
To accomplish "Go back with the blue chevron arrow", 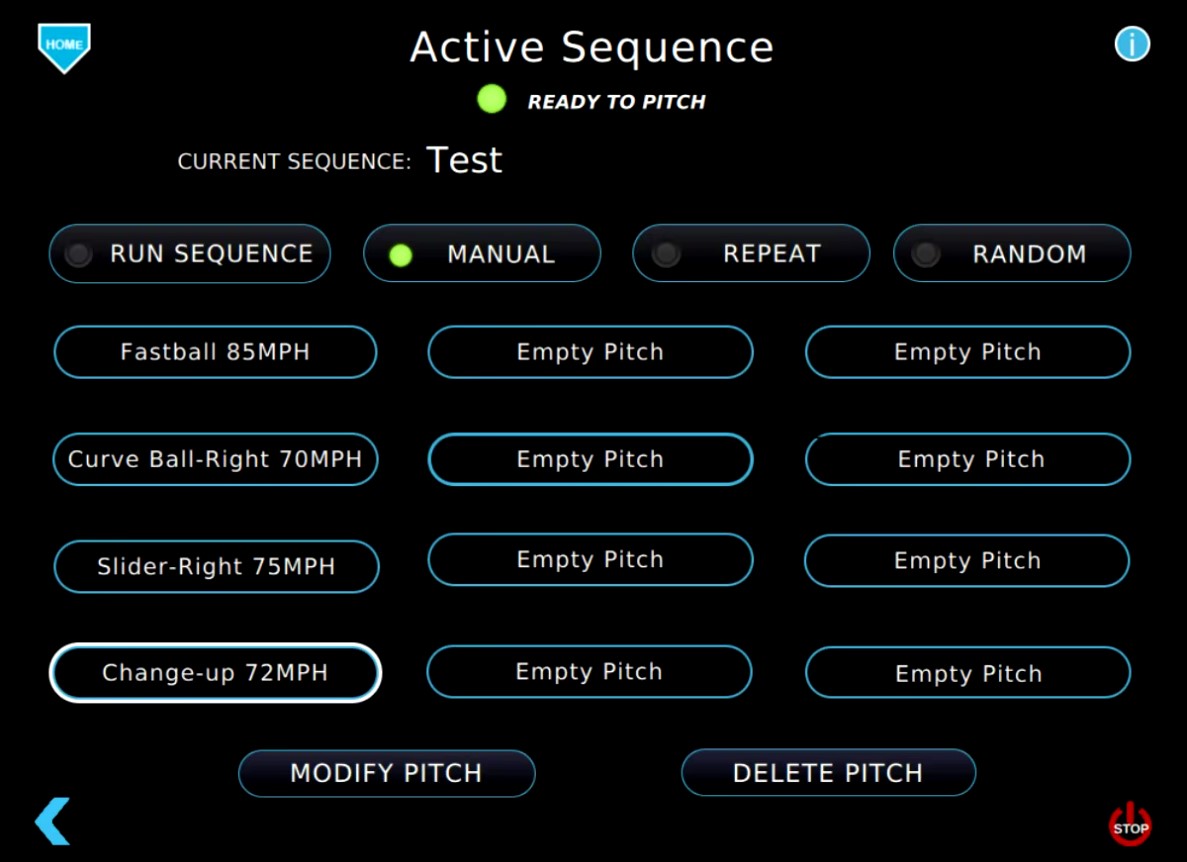I will tap(52, 821).
